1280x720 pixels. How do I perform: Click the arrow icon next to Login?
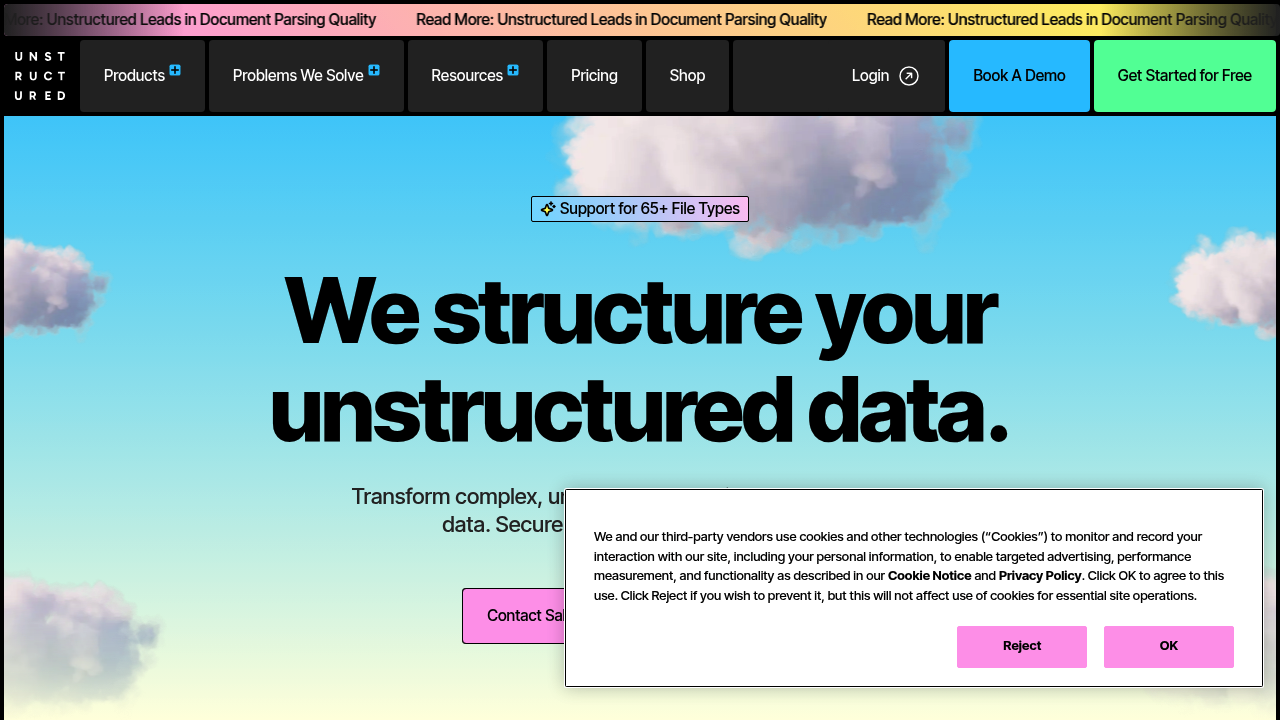coord(909,76)
